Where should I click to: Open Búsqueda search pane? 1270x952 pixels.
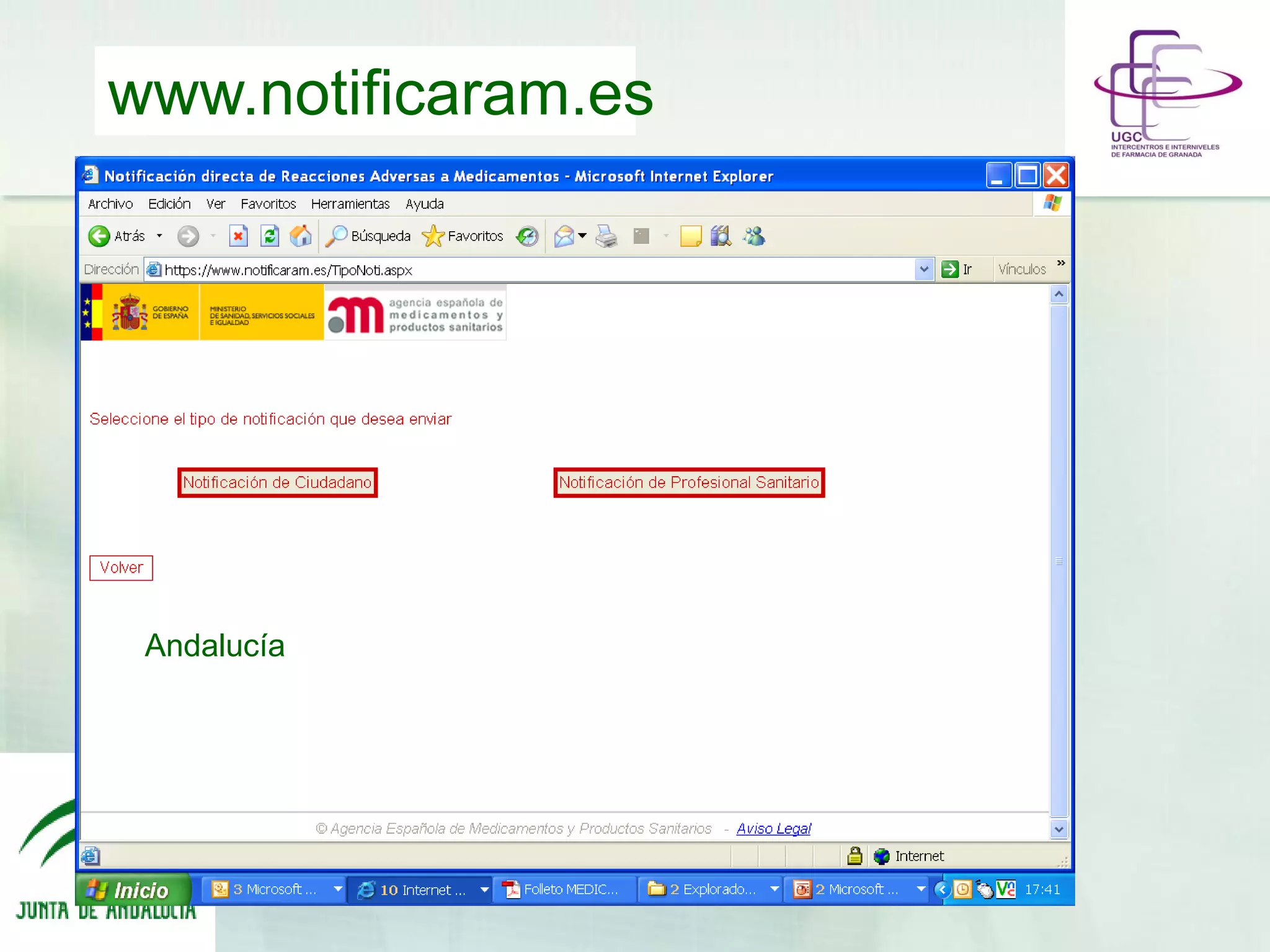[x=368, y=236]
